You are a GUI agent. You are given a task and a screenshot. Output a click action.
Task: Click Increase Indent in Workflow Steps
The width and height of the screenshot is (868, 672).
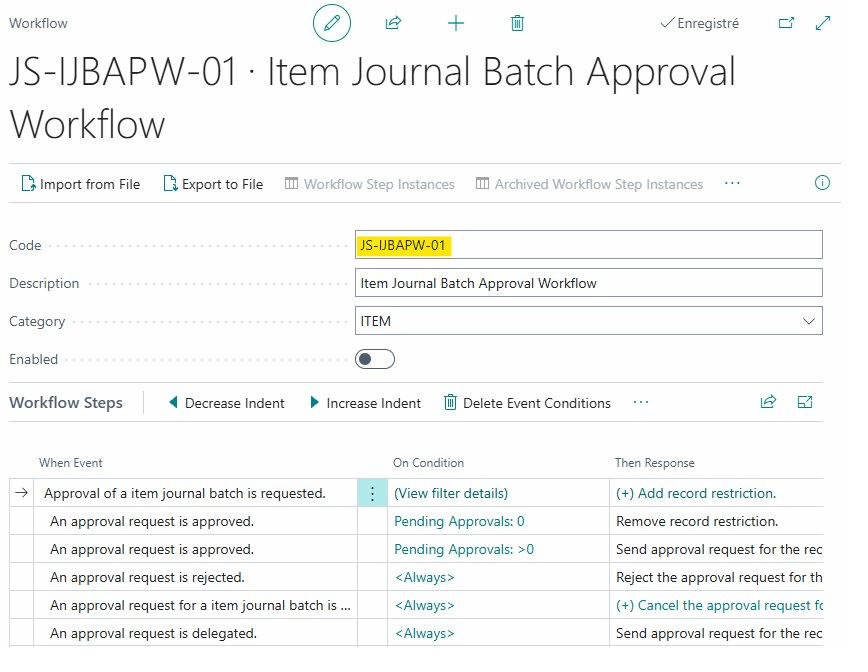365,403
